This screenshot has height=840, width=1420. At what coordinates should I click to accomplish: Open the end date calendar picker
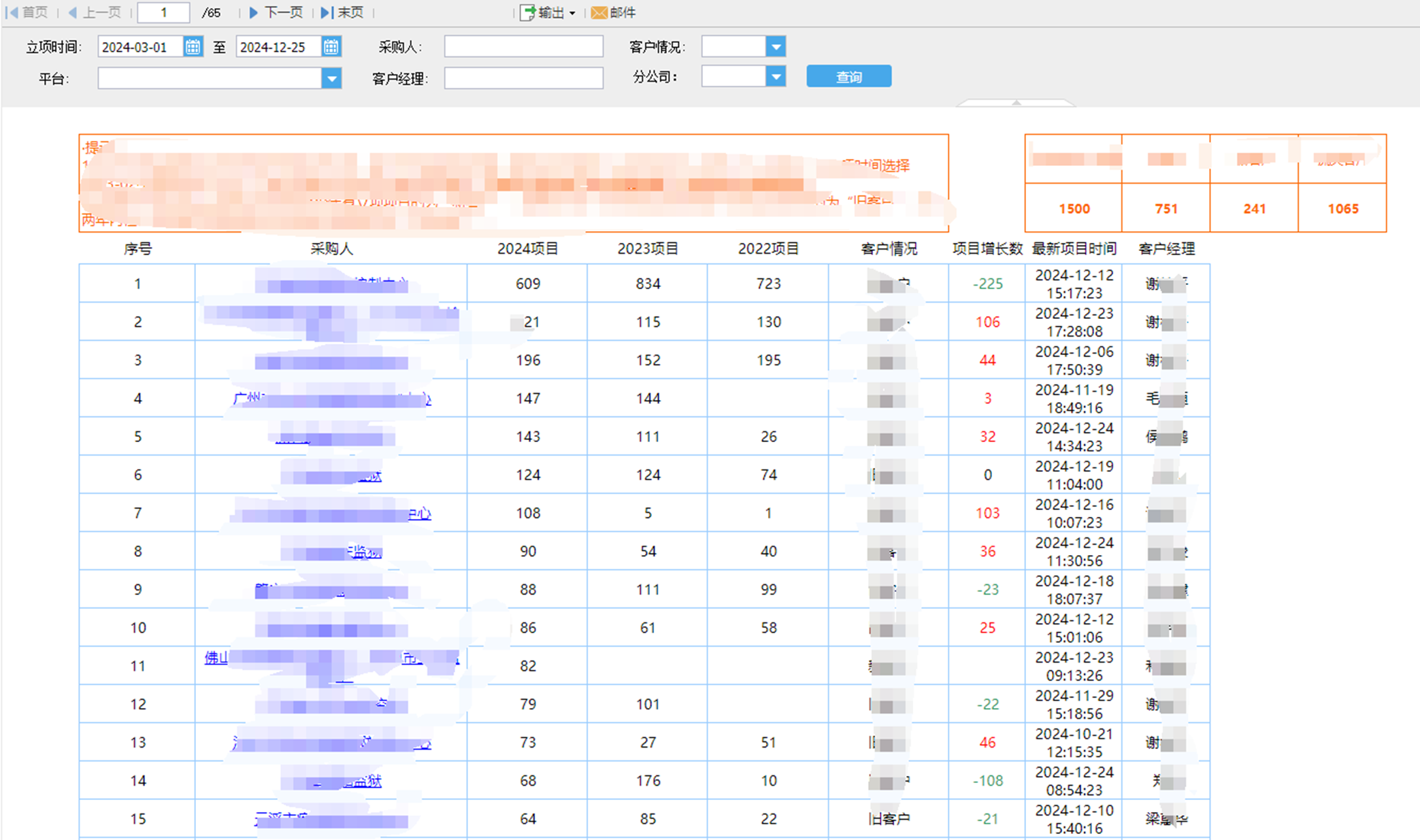[331, 47]
